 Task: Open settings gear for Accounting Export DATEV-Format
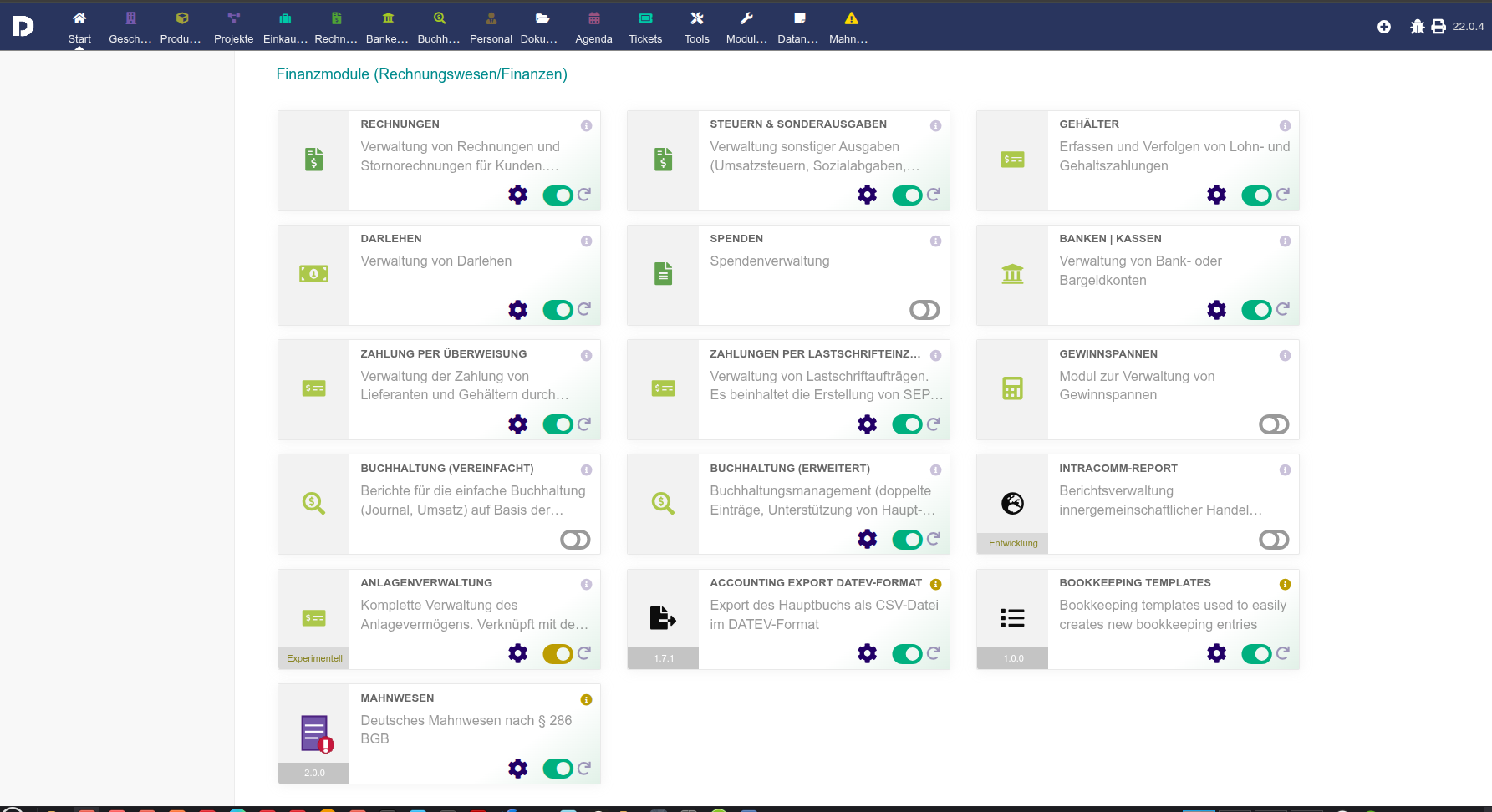(x=867, y=653)
